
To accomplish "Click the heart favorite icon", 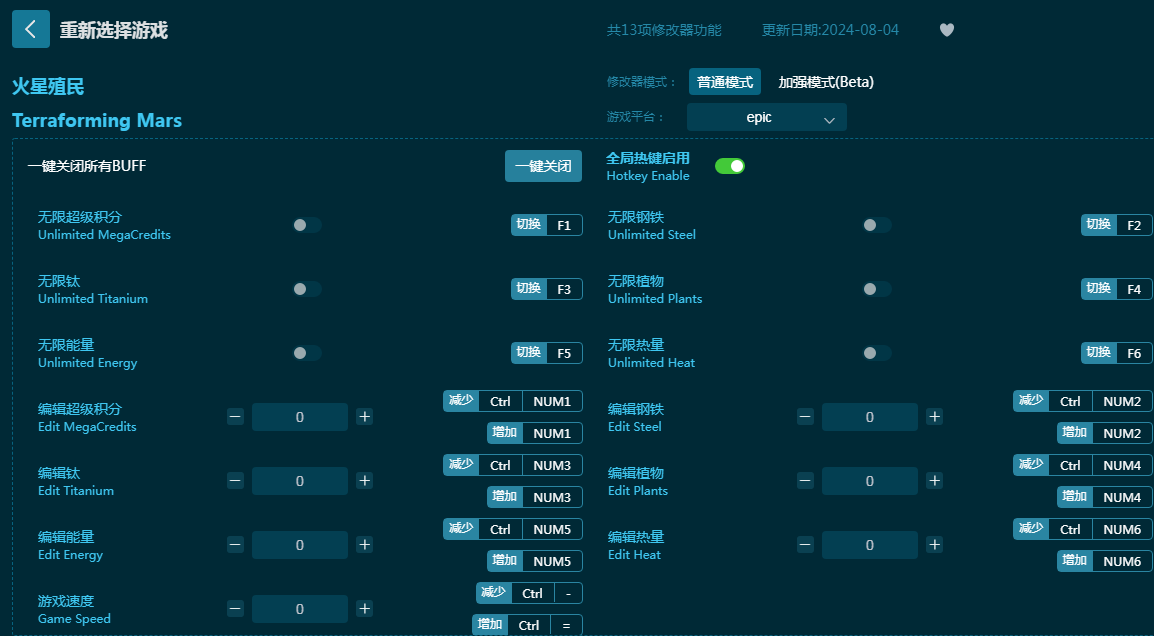I will tap(946, 30).
